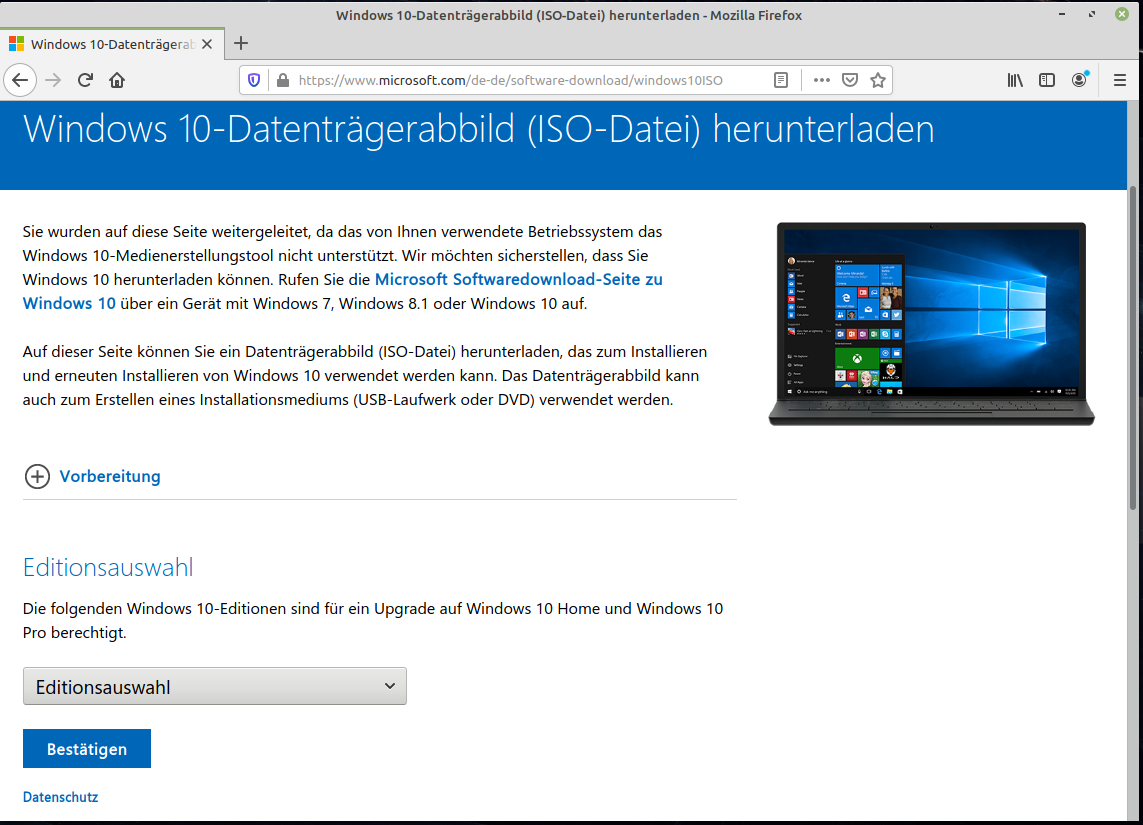This screenshot has height=825, width=1143.
Task: Select the Windows 10-Datenträgerabbild tab
Action: [112, 44]
